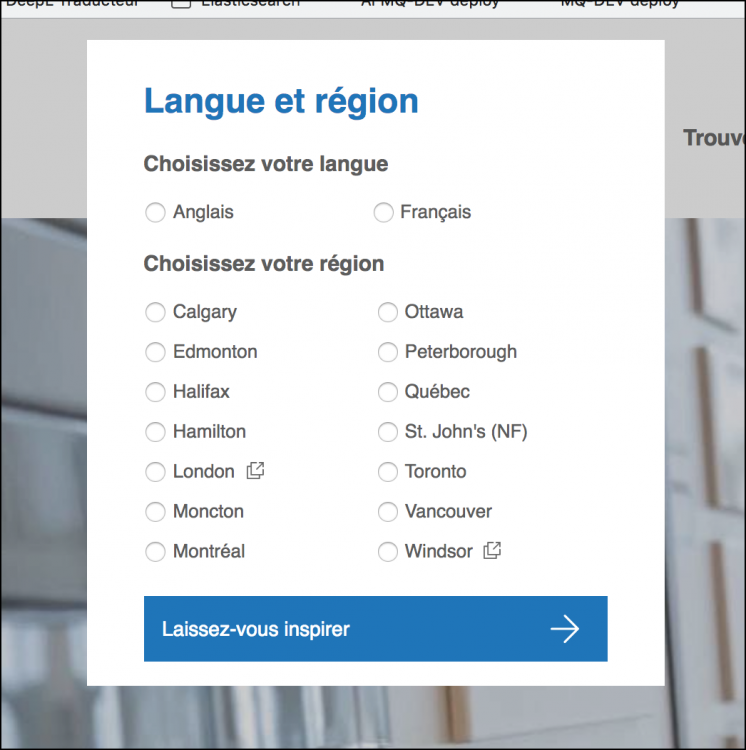The height and width of the screenshot is (750, 746).
Task: Choose the Français language option
Action: click(383, 212)
